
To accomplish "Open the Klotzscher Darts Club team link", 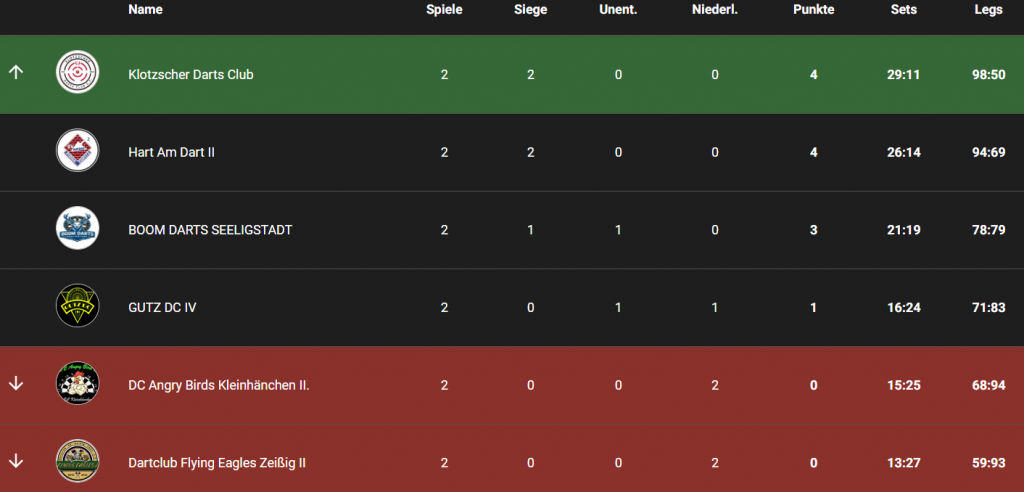I will pyautogui.click(x=191, y=75).
